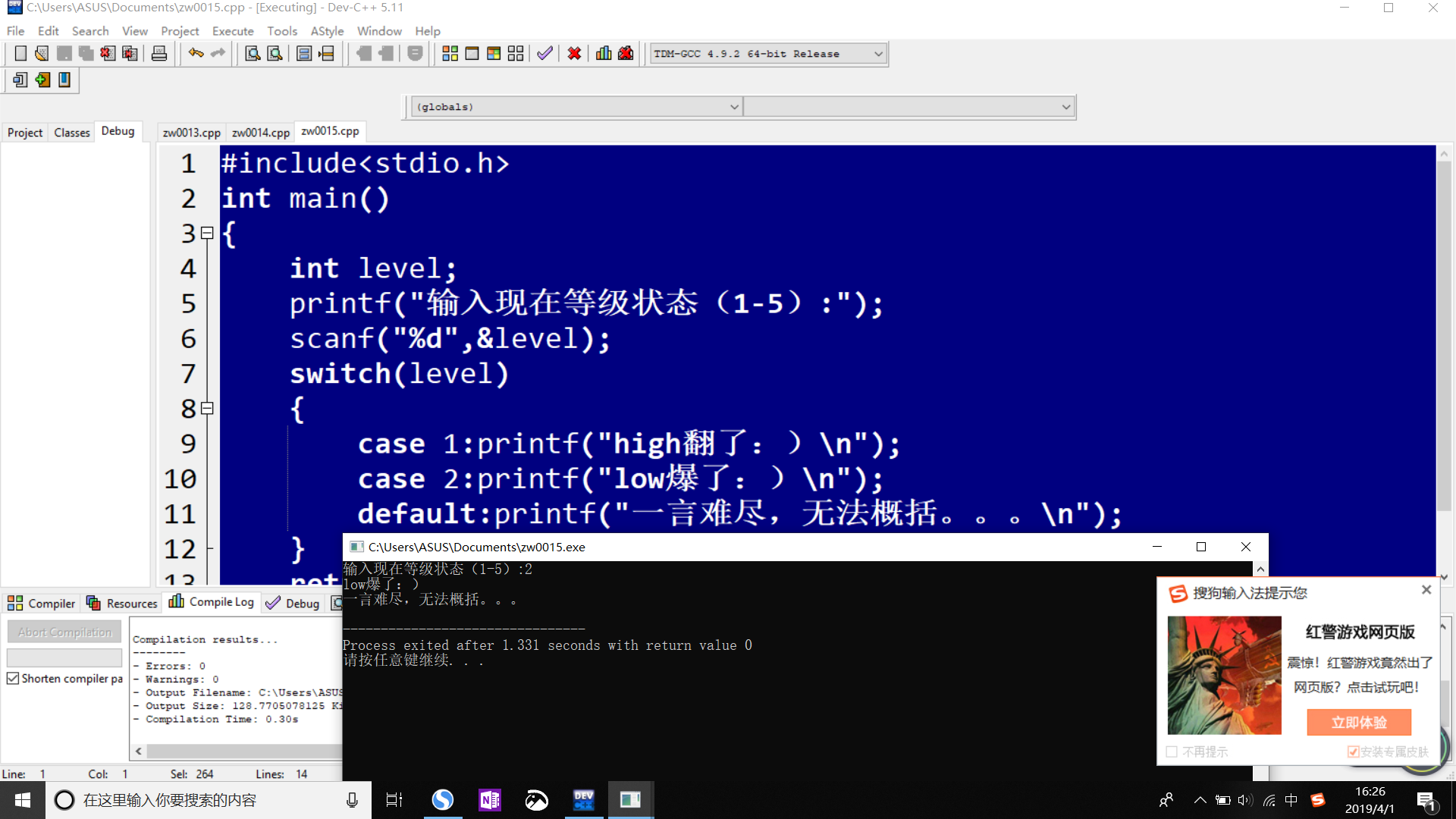
Task: Expand the (globals) scope dropdown
Action: 733,107
